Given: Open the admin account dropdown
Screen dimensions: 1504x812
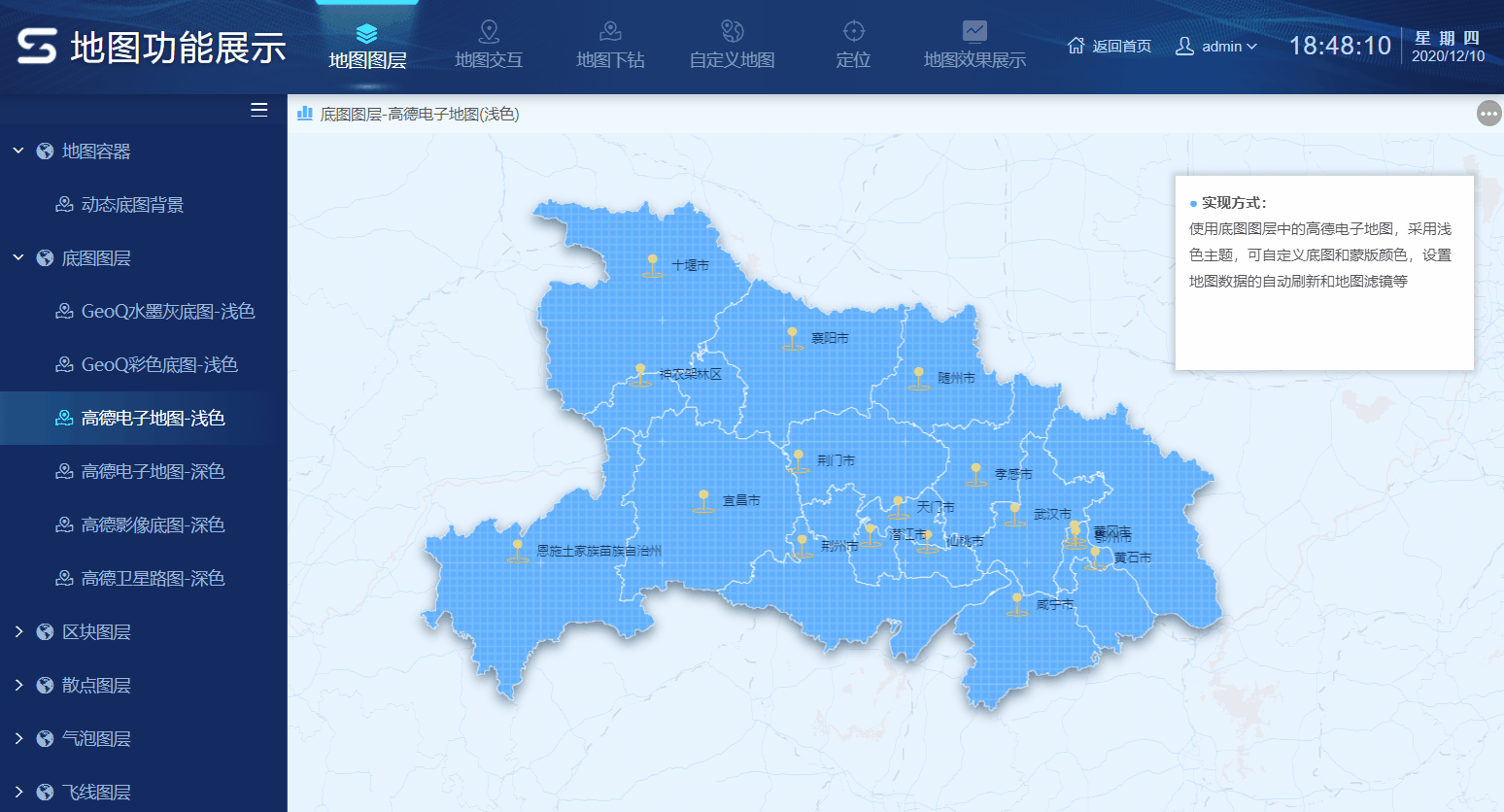Looking at the screenshot, I should pyautogui.click(x=1216, y=45).
